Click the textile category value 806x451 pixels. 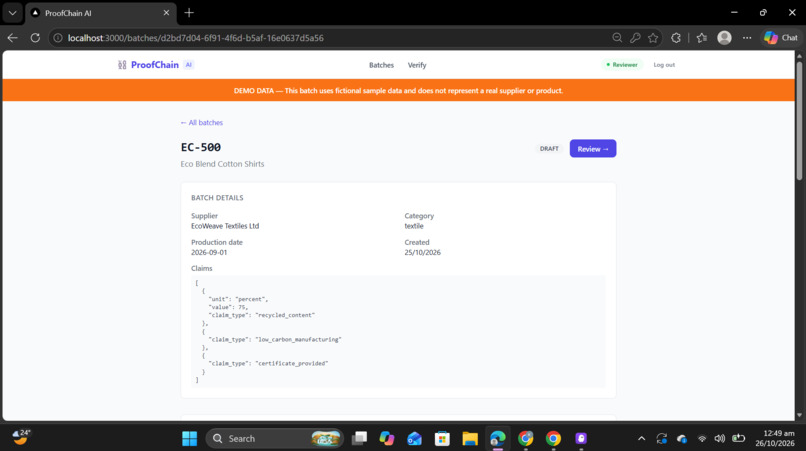(414, 226)
